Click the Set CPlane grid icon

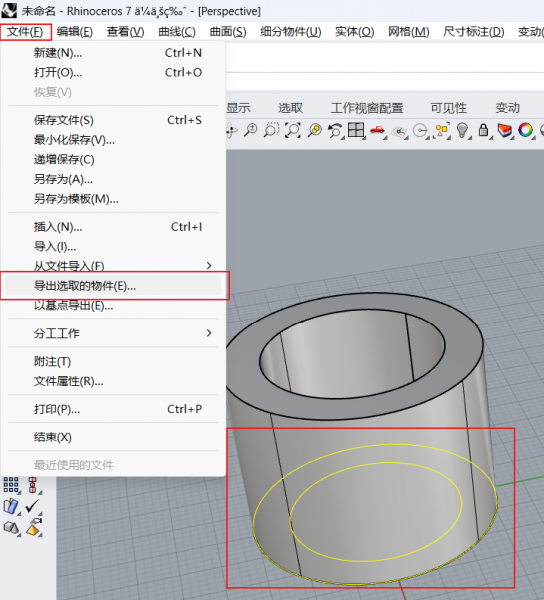399,131
